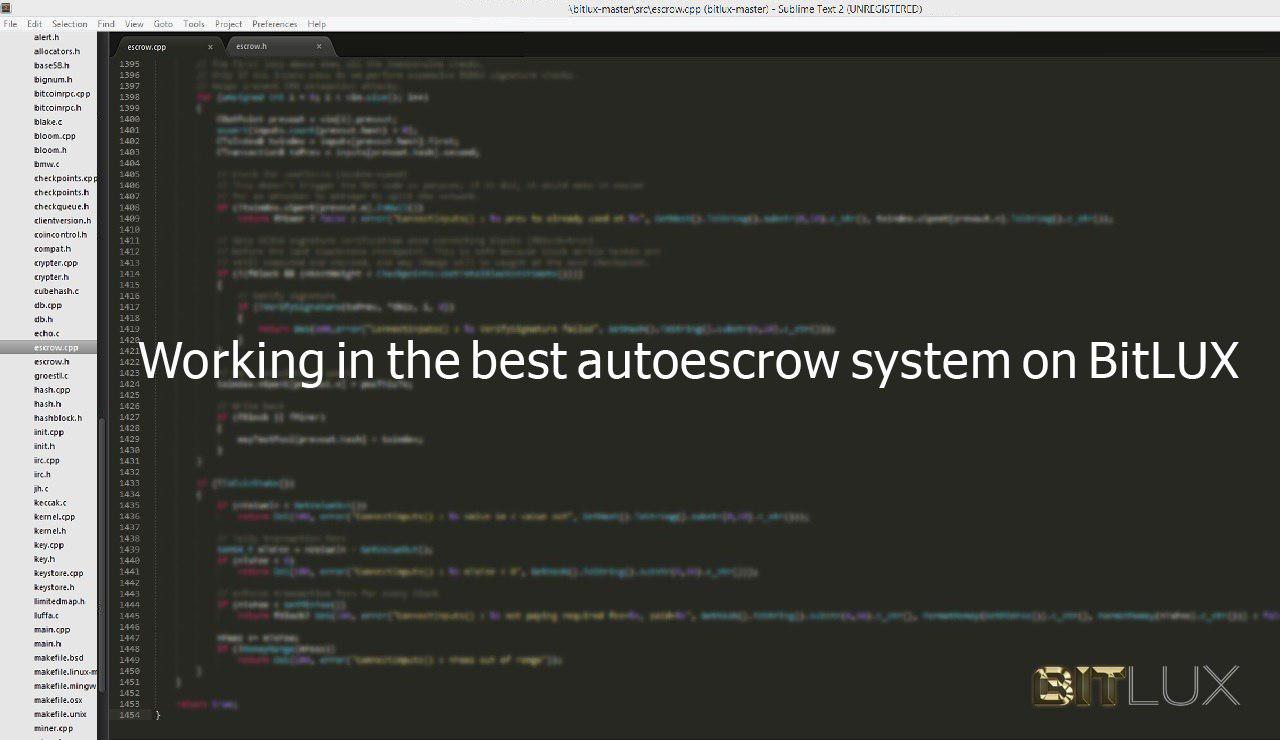Screen dimensions: 1280x740
Task: Open checkpoints.cpp in the sidebar
Action: coord(65,178)
